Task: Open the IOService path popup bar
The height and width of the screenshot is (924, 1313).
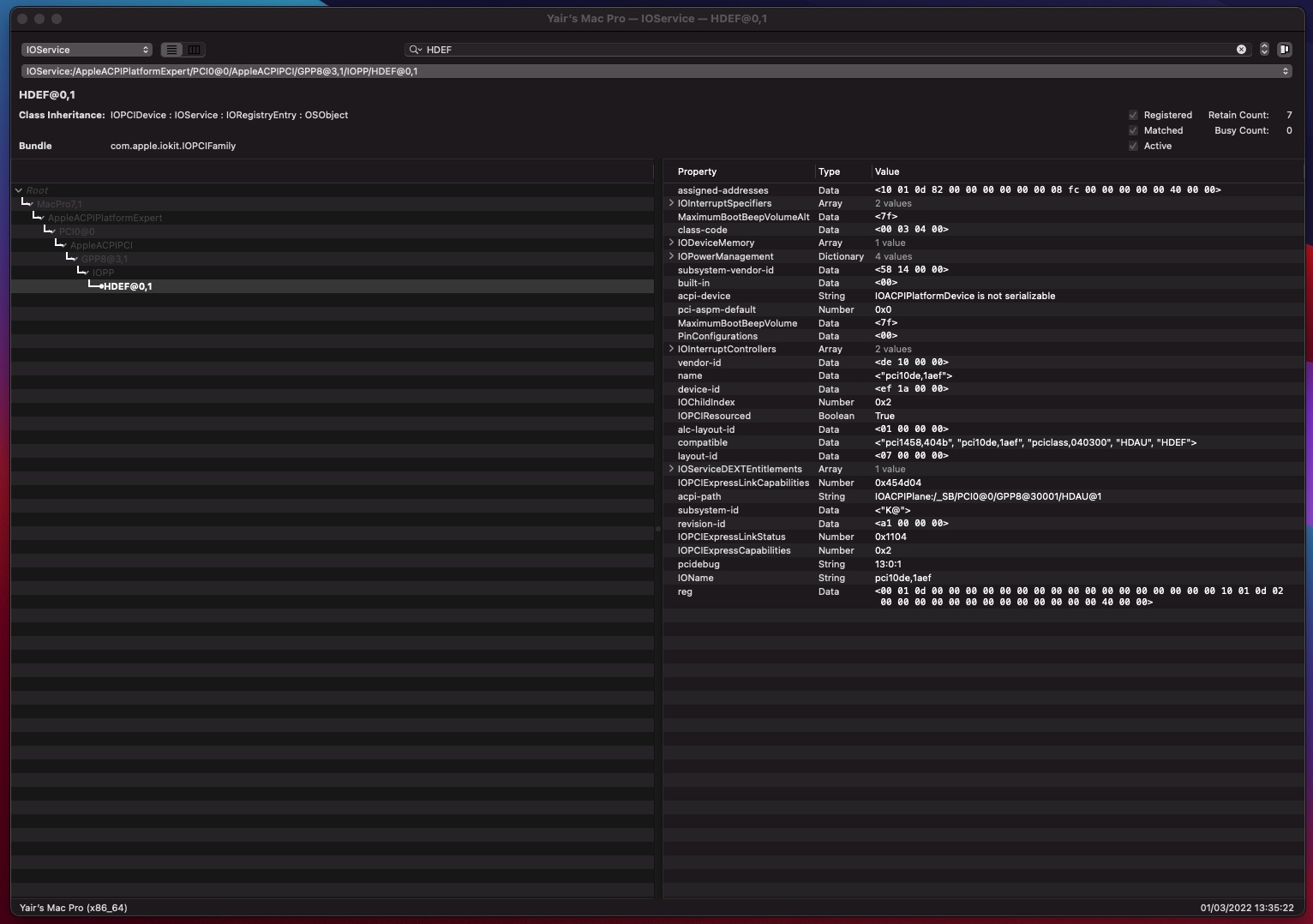Action: [656, 71]
